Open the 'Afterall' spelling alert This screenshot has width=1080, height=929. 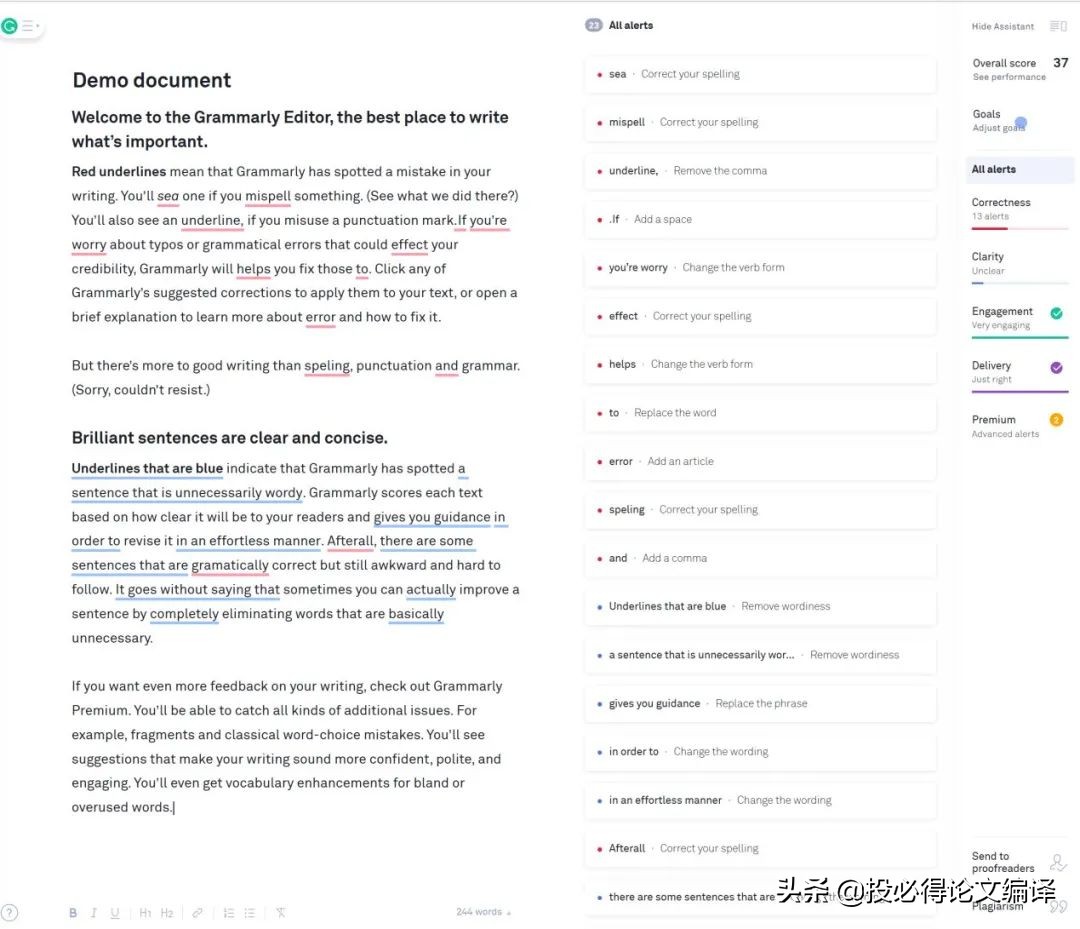coord(760,848)
